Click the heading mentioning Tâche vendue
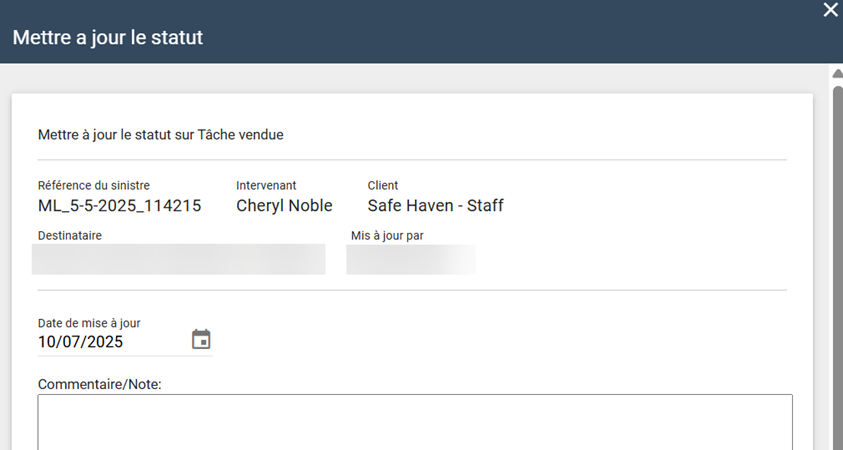 [160, 134]
